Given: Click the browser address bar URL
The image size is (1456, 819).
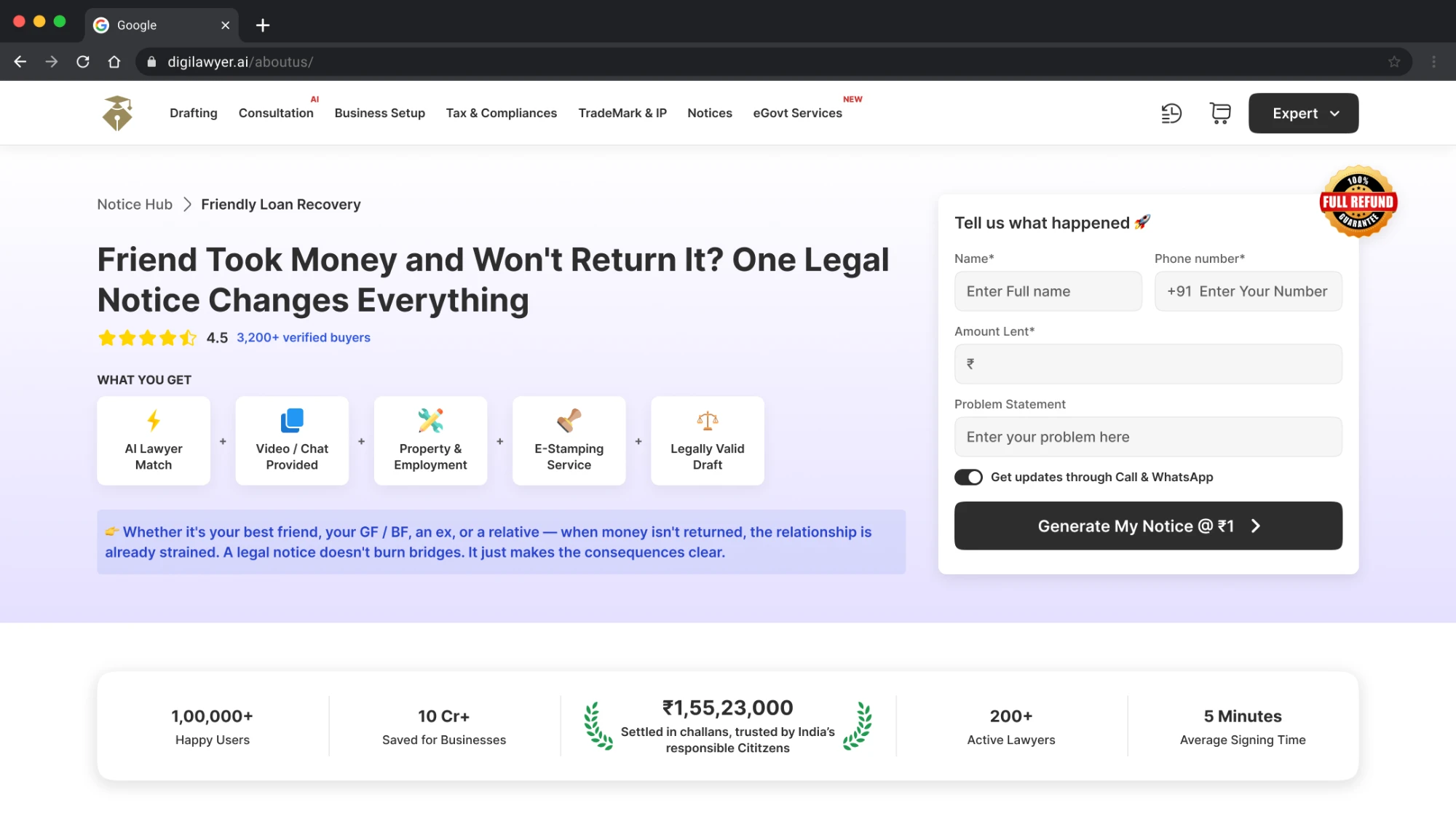Looking at the screenshot, I should pos(240,62).
